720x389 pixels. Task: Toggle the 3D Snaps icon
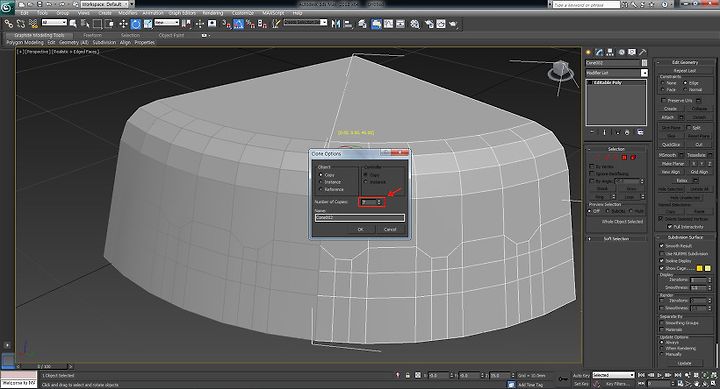(226, 23)
